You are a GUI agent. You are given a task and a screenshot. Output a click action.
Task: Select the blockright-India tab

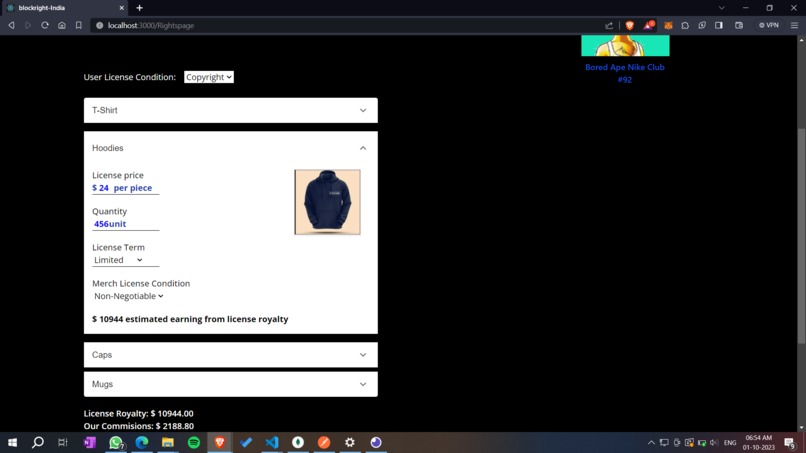(64, 8)
